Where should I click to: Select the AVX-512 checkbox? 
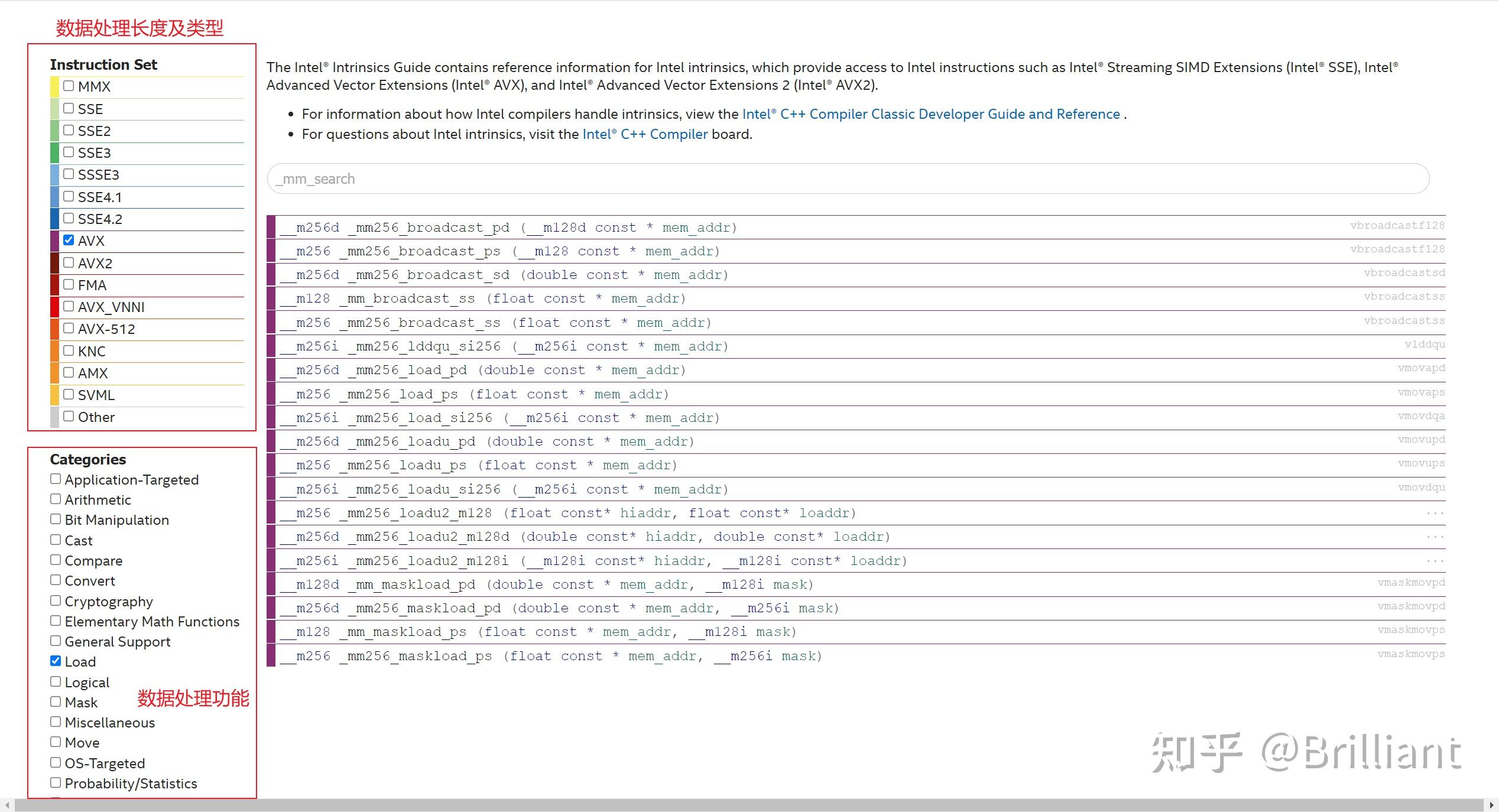(x=69, y=328)
